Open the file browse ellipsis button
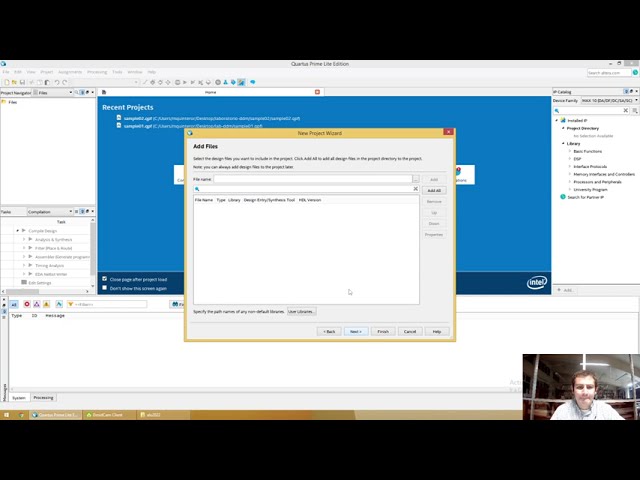Viewport: 640px width, 480px height. click(416, 179)
